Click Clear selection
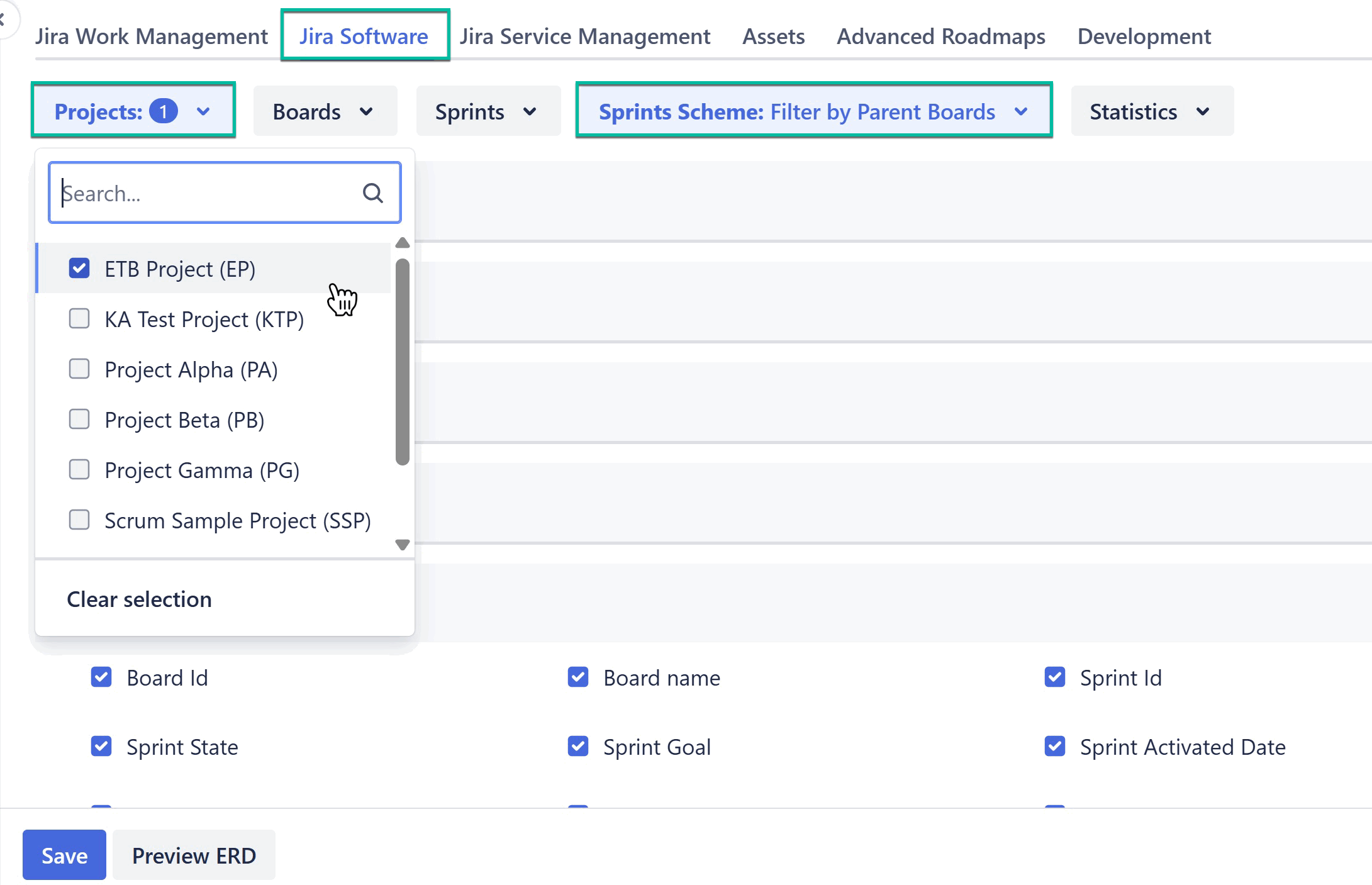This screenshot has height=885, width=1372. (x=138, y=599)
